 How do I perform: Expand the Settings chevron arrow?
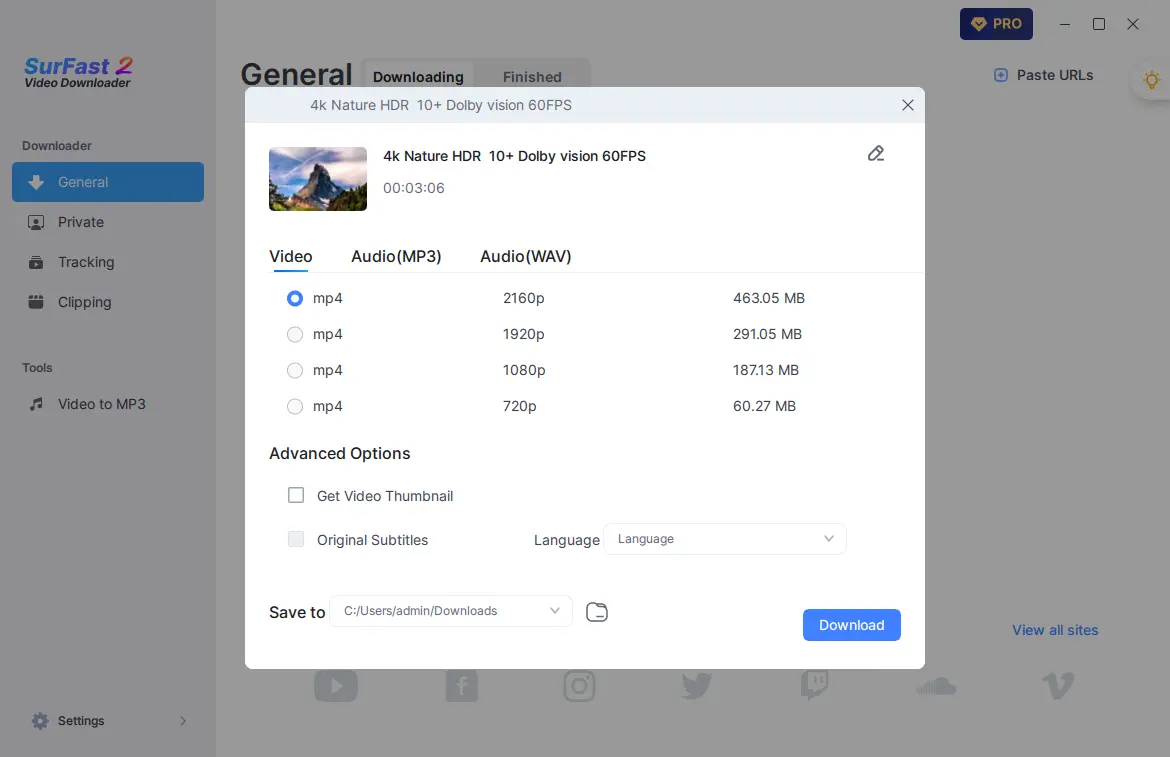pos(183,720)
